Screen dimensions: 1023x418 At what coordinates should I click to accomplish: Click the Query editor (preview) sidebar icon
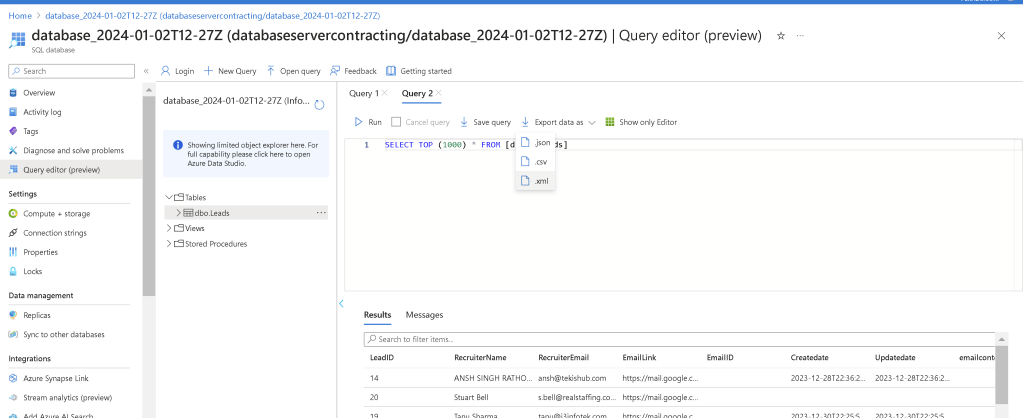click(x=13, y=170)
